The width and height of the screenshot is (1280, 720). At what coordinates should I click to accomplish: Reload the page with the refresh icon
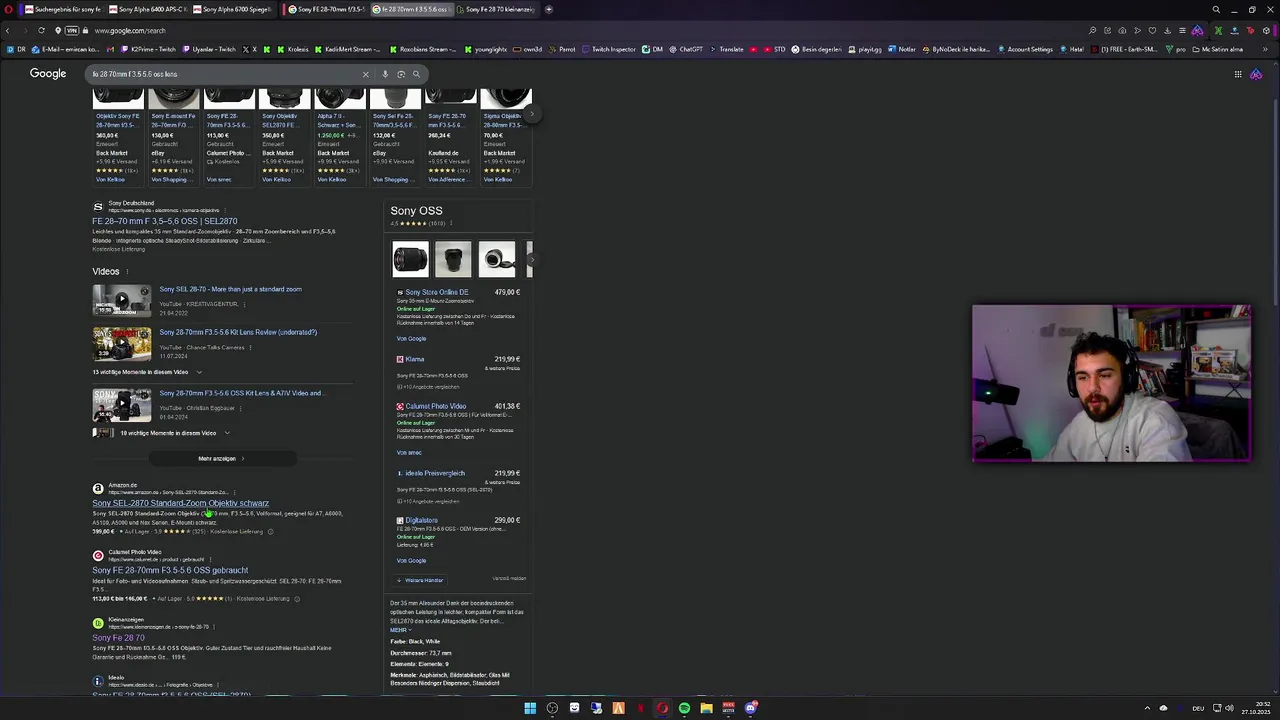[x=41, y=30]
